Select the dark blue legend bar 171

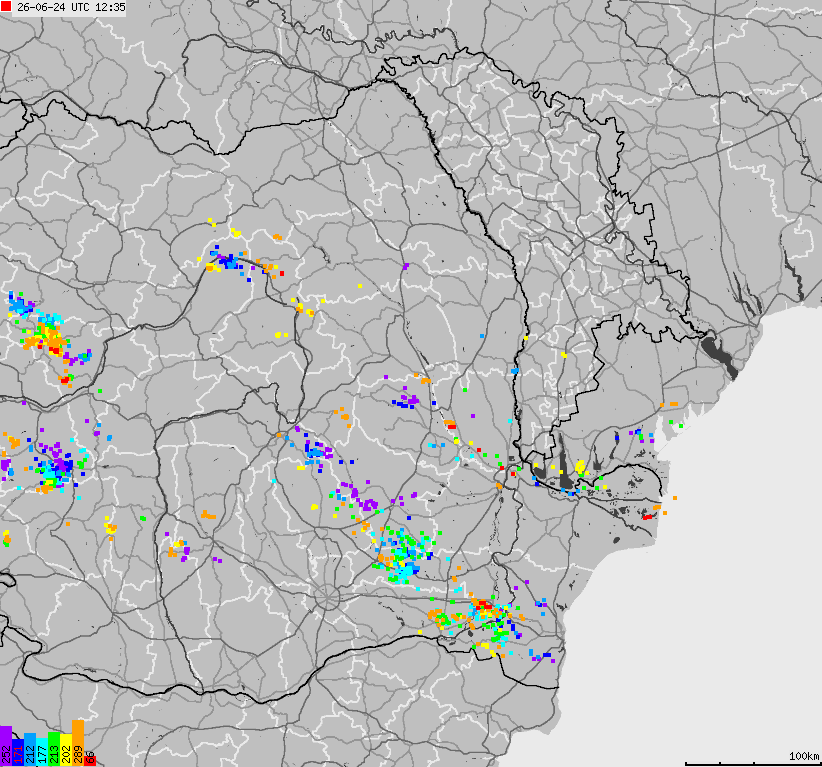point(18,752)
